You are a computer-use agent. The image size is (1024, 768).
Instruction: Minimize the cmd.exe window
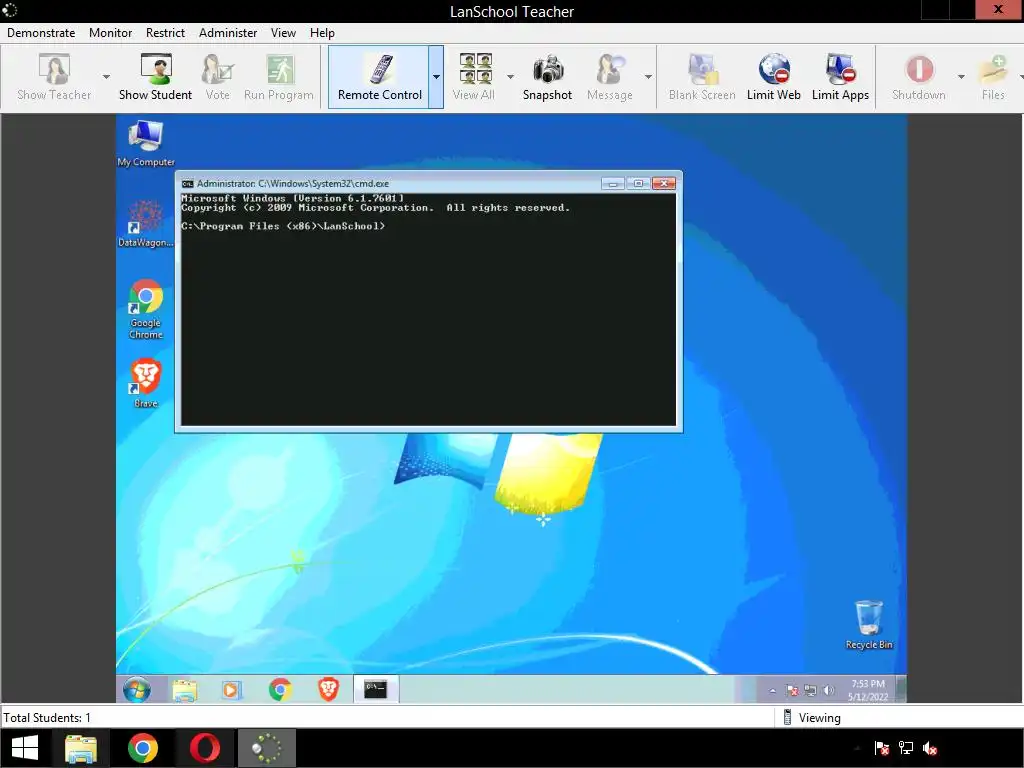click(x=613, y=184)
